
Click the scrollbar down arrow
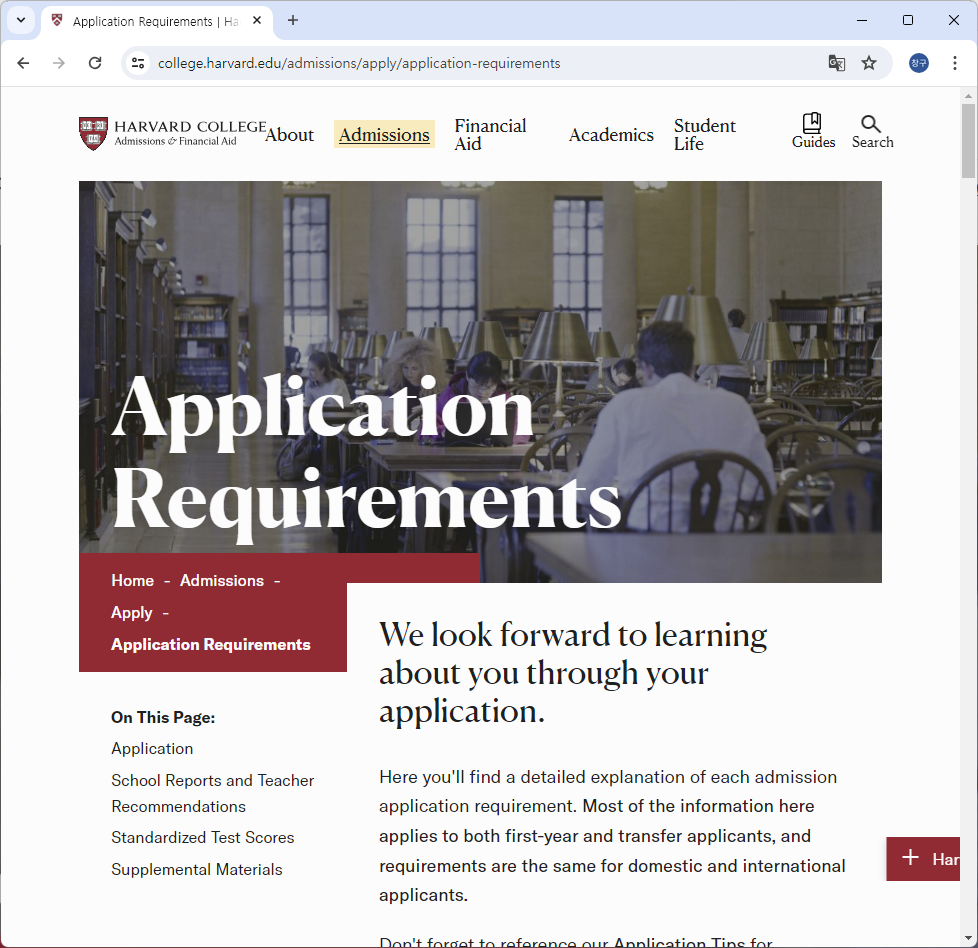968,938
